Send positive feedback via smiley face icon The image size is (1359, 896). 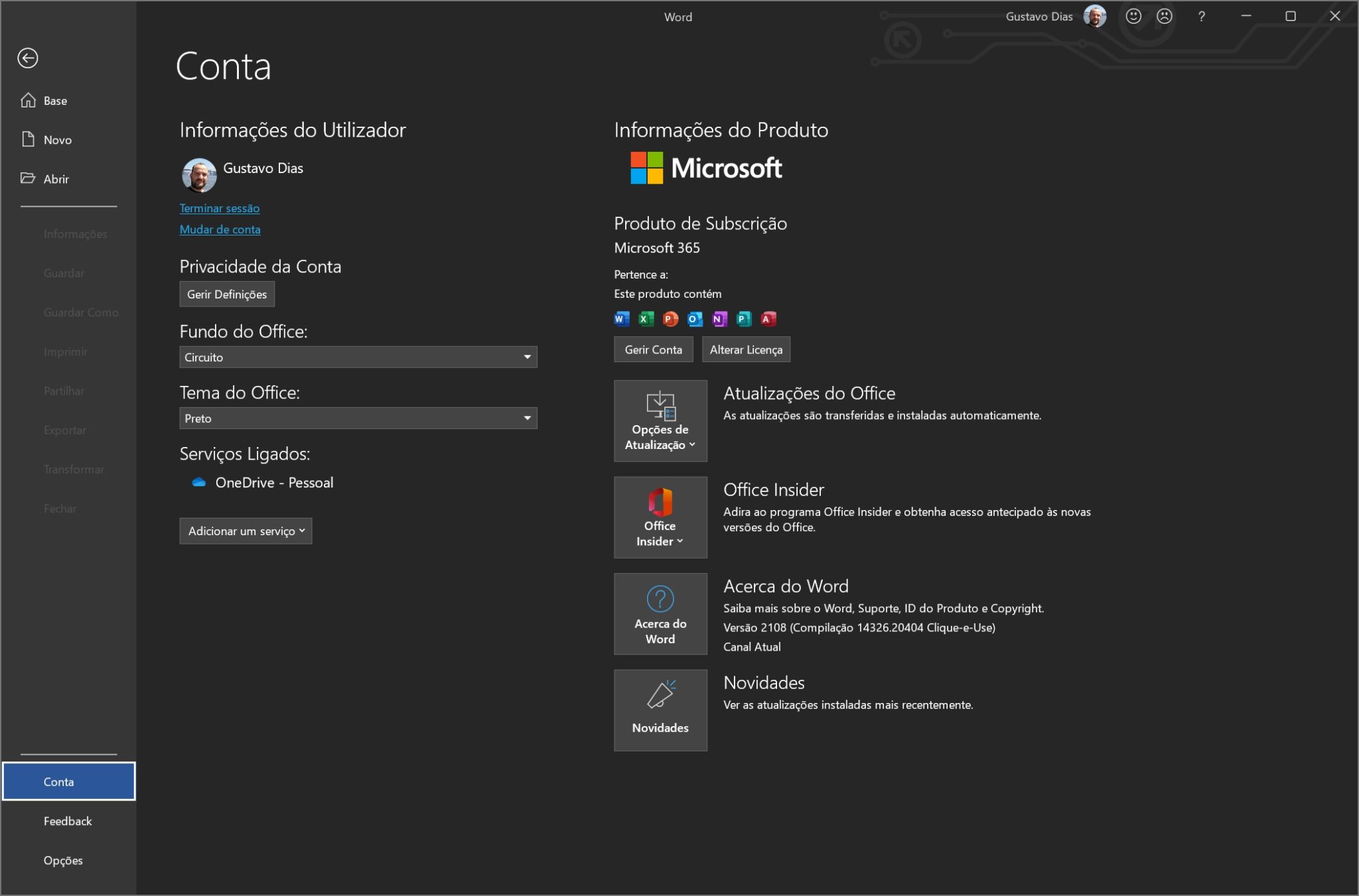point(1133,17)
